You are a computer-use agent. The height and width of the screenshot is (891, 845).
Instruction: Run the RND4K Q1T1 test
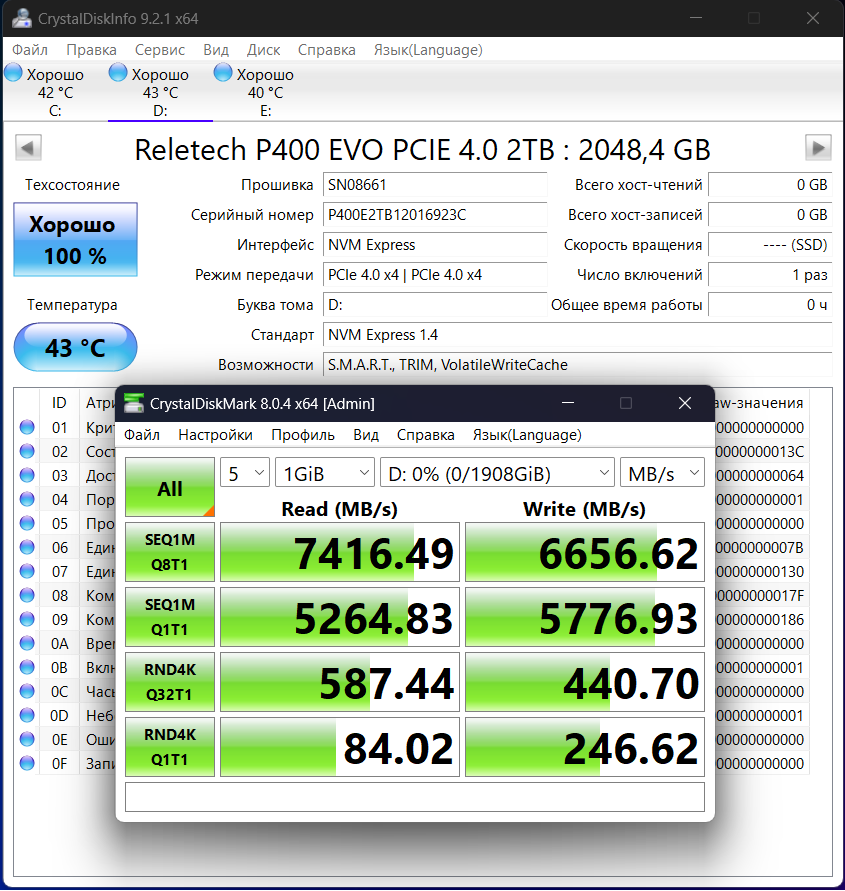click(x=170, y=747)
